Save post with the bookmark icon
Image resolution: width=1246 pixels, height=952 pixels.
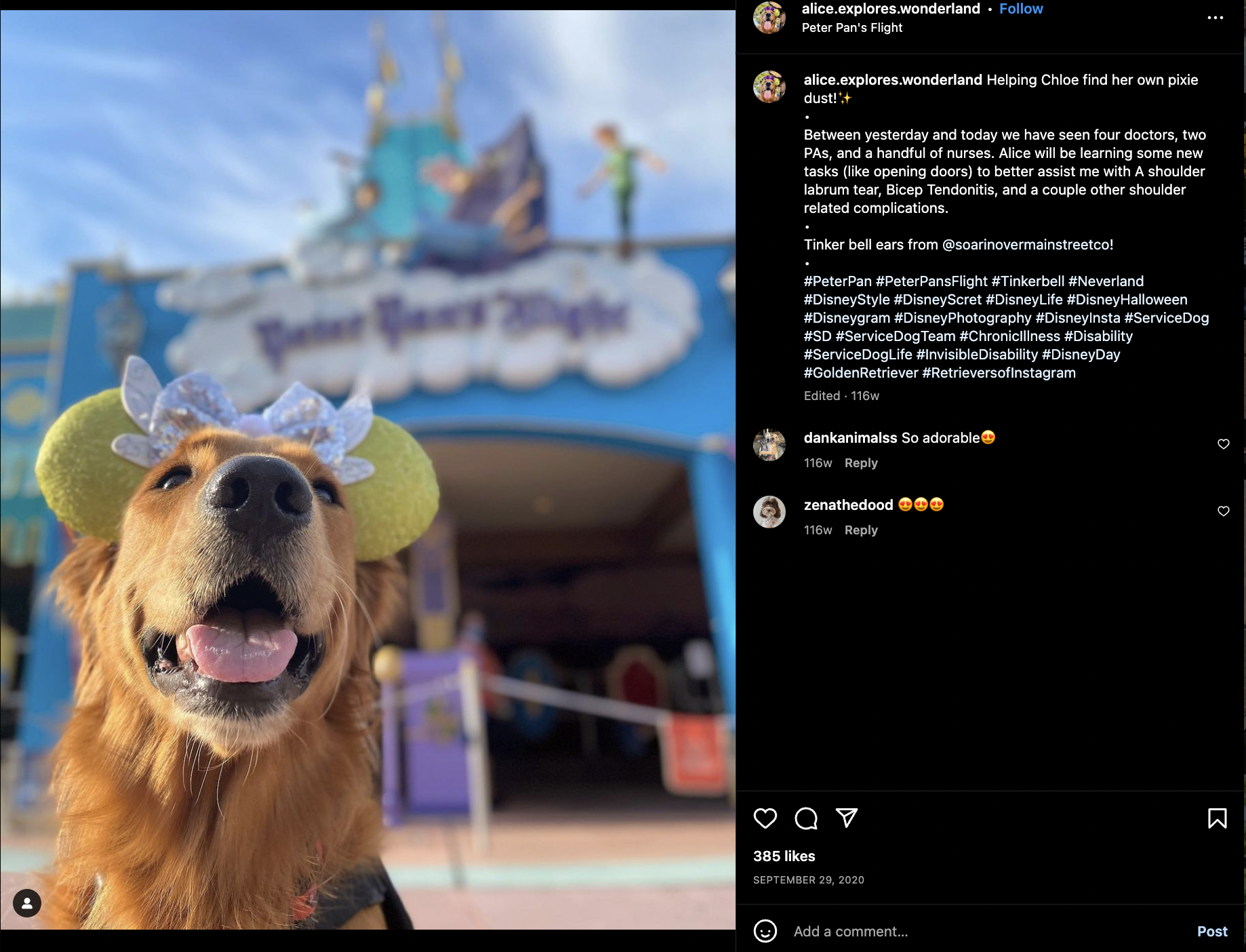[1217, 818]
